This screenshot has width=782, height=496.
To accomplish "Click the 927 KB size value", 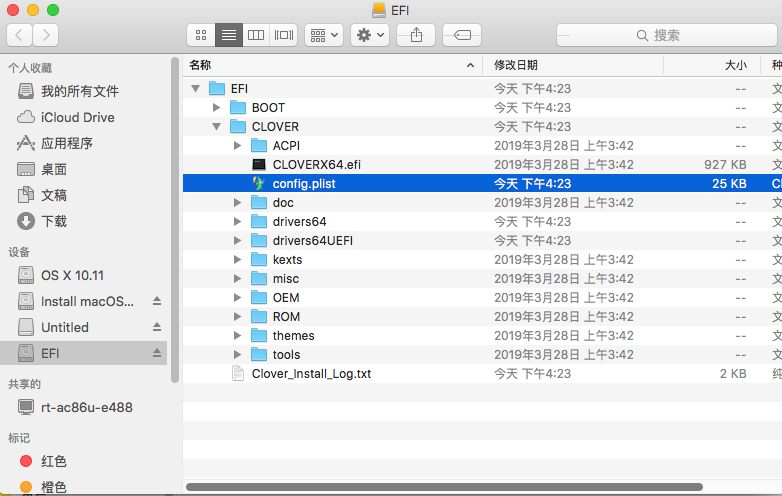I will coord(725,165).
